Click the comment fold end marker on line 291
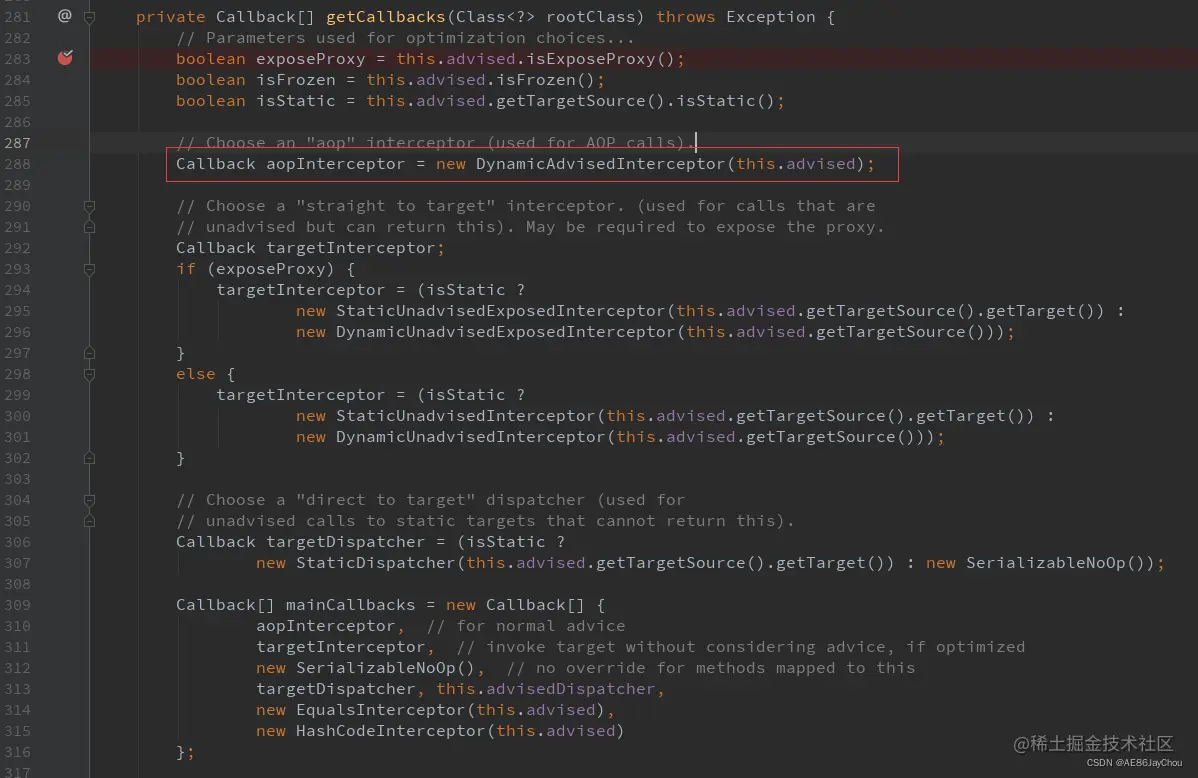Image resolution: width=1198 pixels, height=778 pixels. (89, 227)
